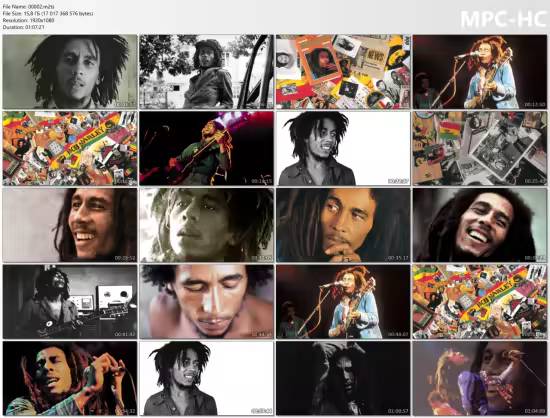The image size is (550, 418).
Task: Open concert guitar thumbnail stamped 00:48:07
Action: coord(343,302)
